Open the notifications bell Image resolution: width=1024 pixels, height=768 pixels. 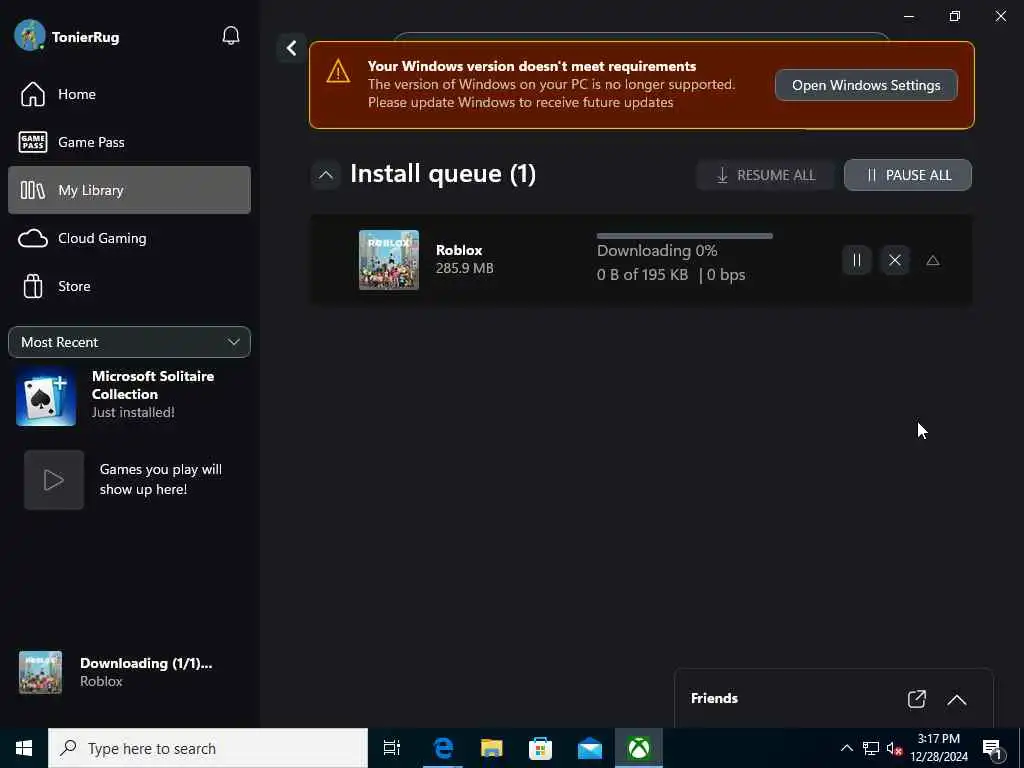[231, 36]
